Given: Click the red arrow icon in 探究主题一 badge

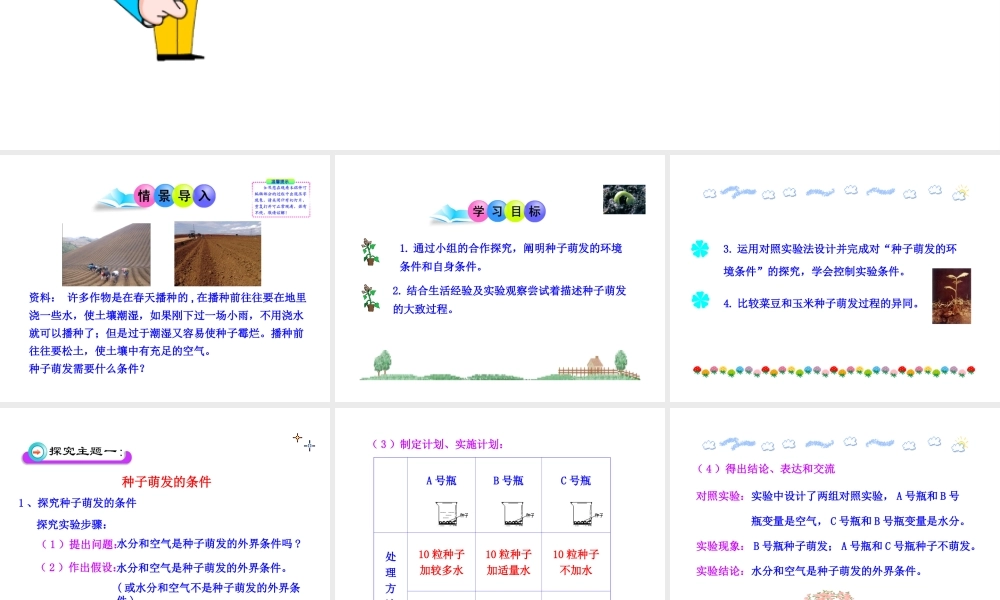Looking at the screenshot, I should pos(37,452).
